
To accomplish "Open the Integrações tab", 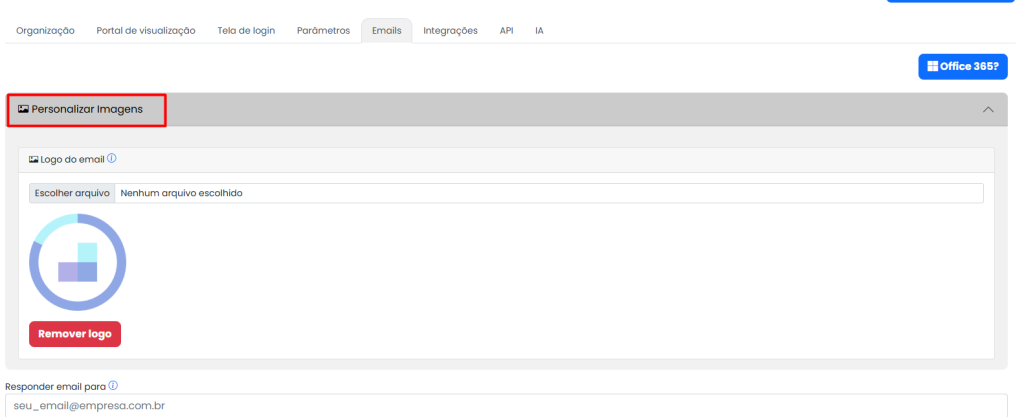I will [450, 31].
